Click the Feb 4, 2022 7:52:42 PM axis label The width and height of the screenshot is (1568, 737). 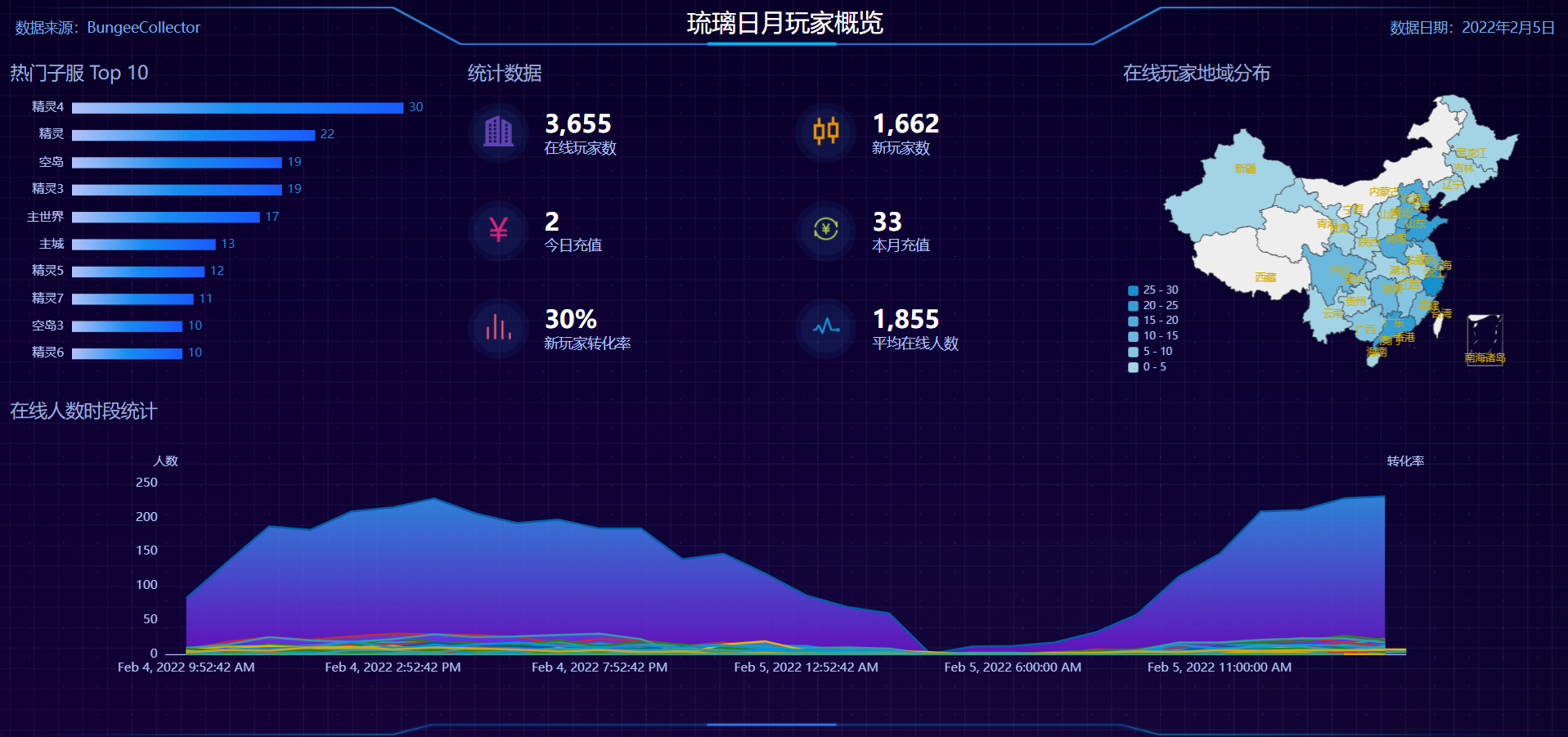600,667
